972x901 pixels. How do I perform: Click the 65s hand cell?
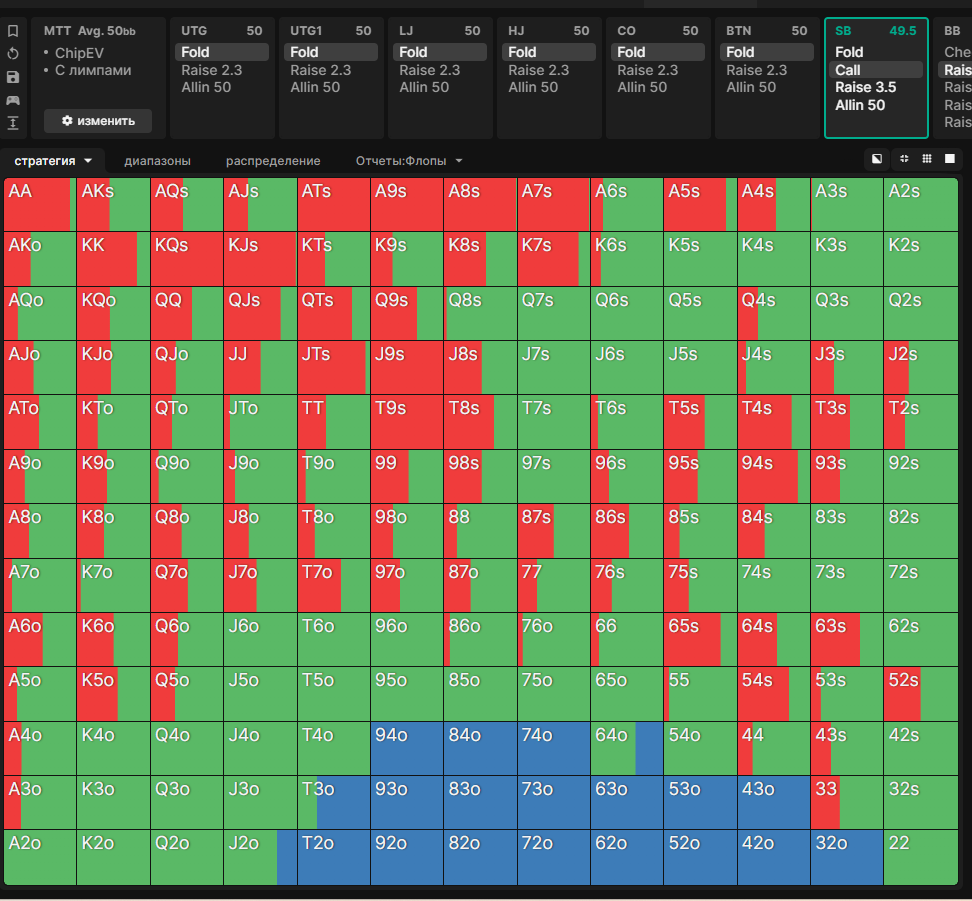[x=700, y=640]
